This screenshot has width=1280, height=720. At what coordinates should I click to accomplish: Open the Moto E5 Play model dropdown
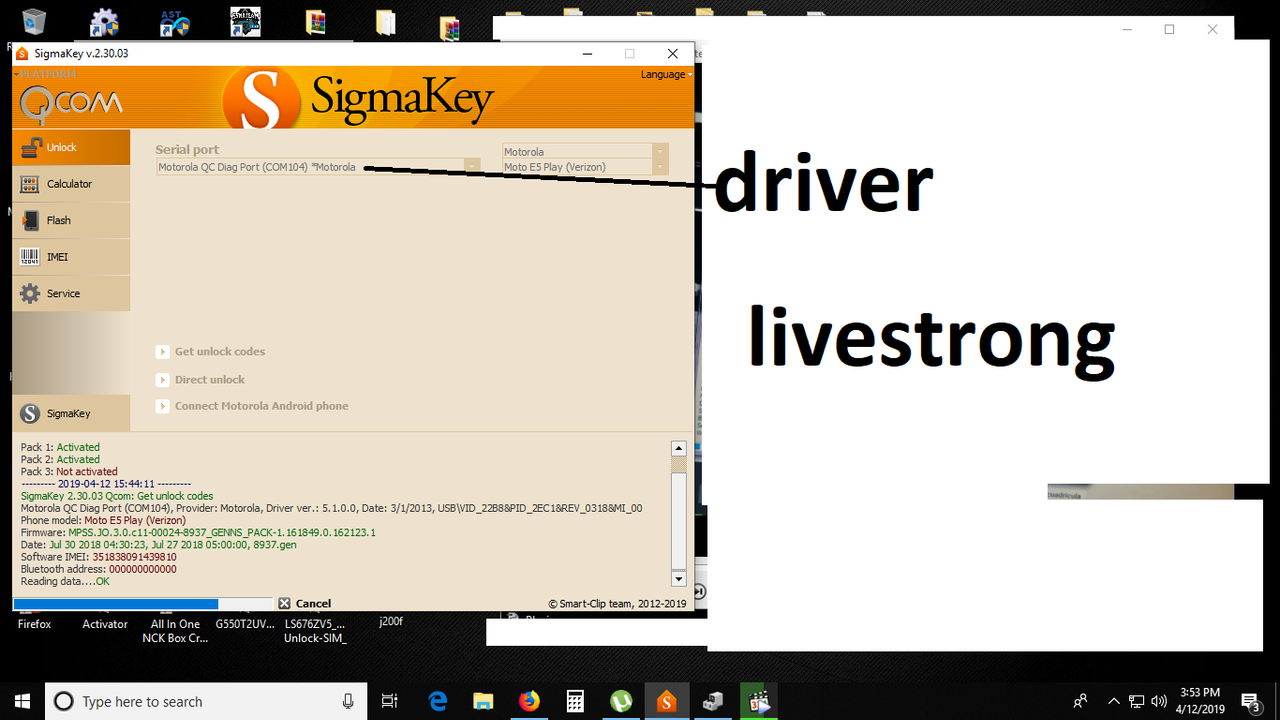(x=660, y=167)
